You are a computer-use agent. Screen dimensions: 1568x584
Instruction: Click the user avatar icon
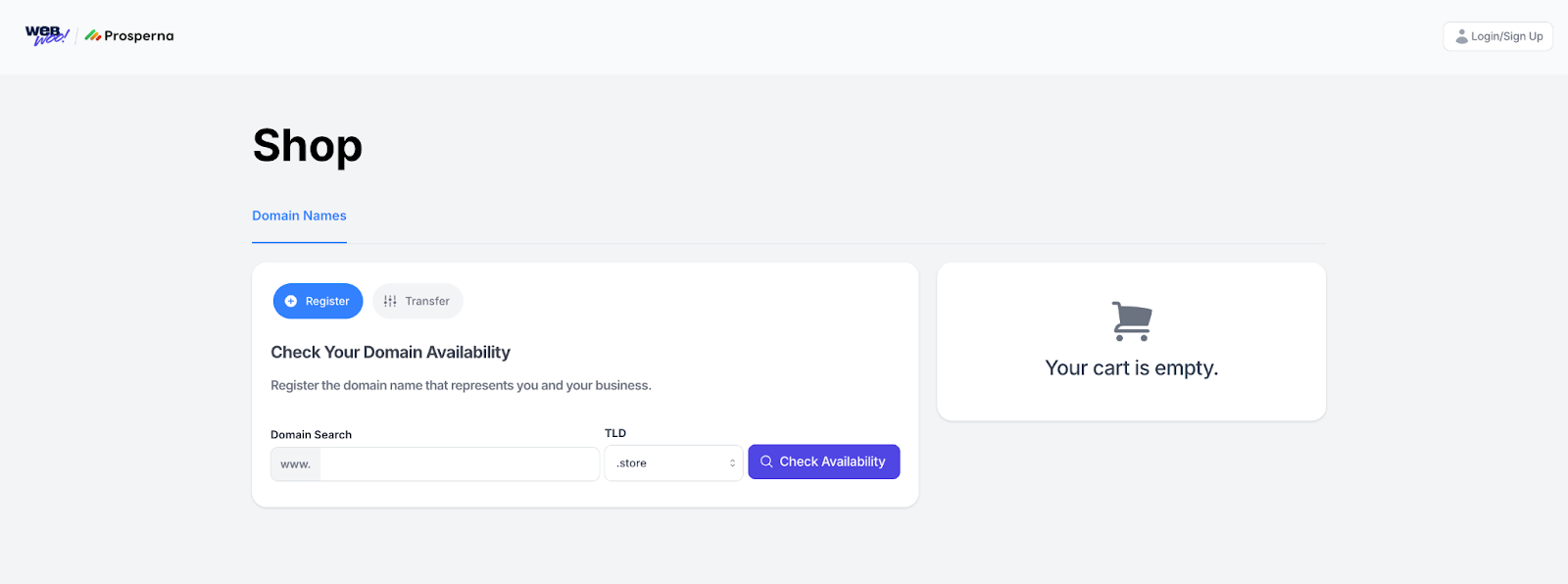click(1461, 36)
